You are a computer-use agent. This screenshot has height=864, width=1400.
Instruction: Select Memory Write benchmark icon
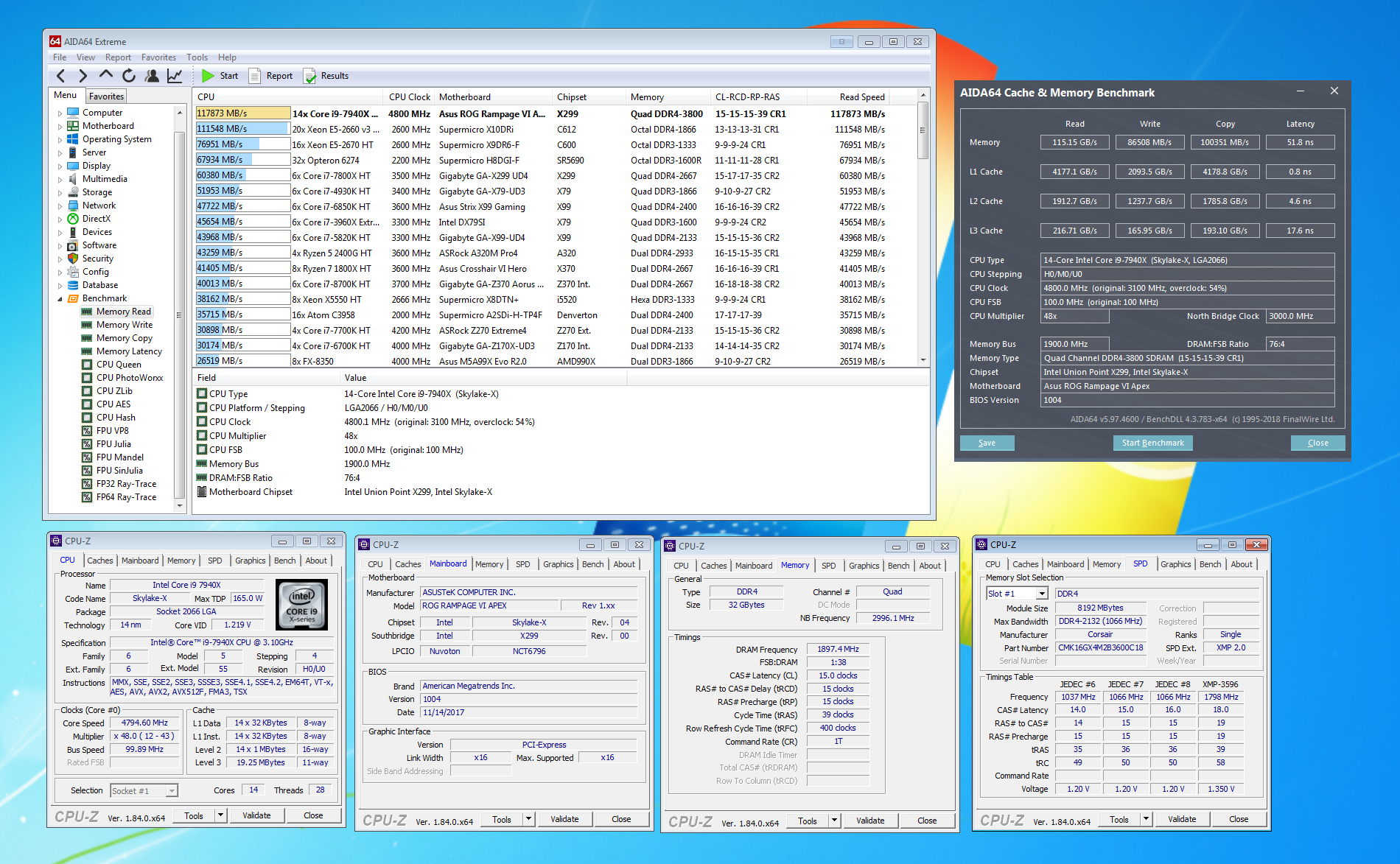(87, 325)
